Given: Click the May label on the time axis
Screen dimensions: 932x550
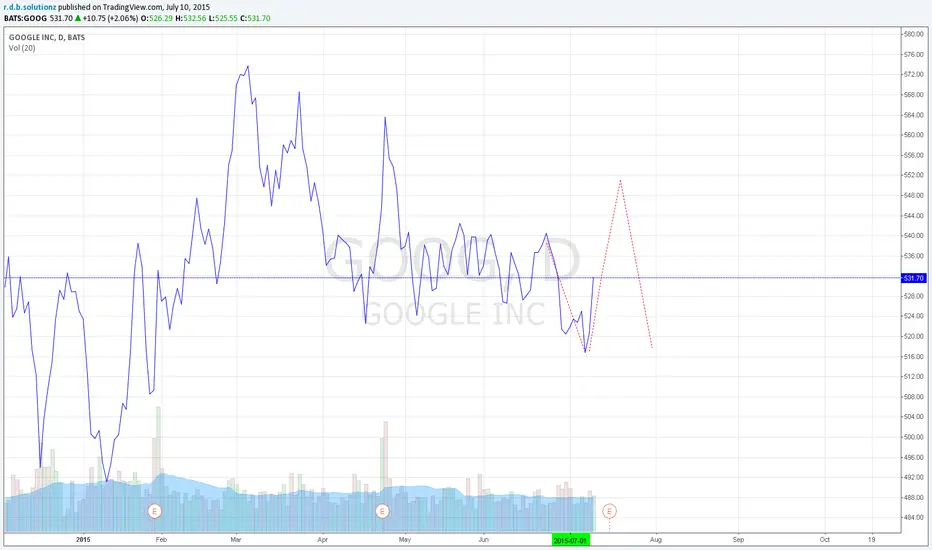Looking at the screenshot, I should 405,540.
